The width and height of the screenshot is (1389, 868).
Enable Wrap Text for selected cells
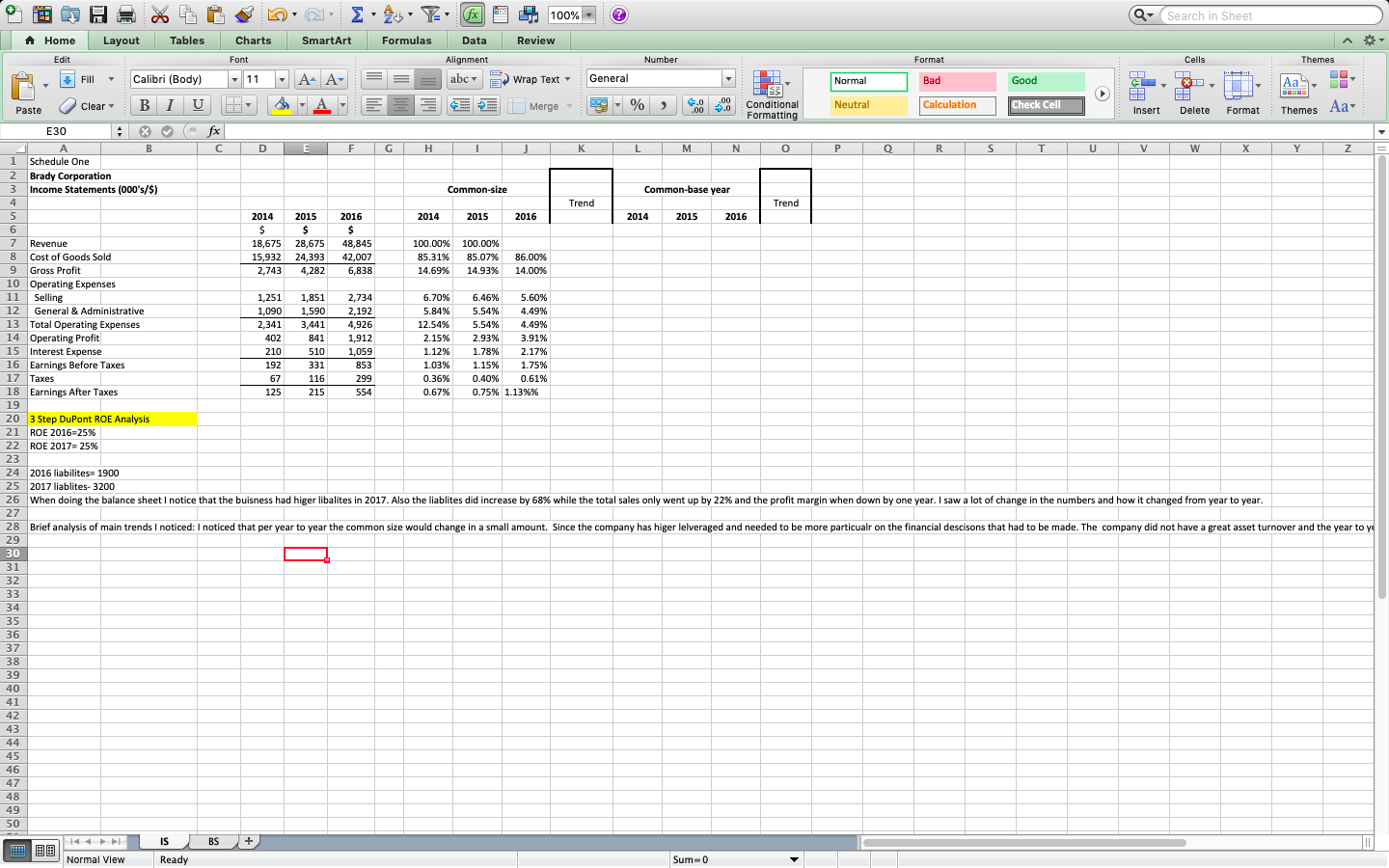click(525, 79)
